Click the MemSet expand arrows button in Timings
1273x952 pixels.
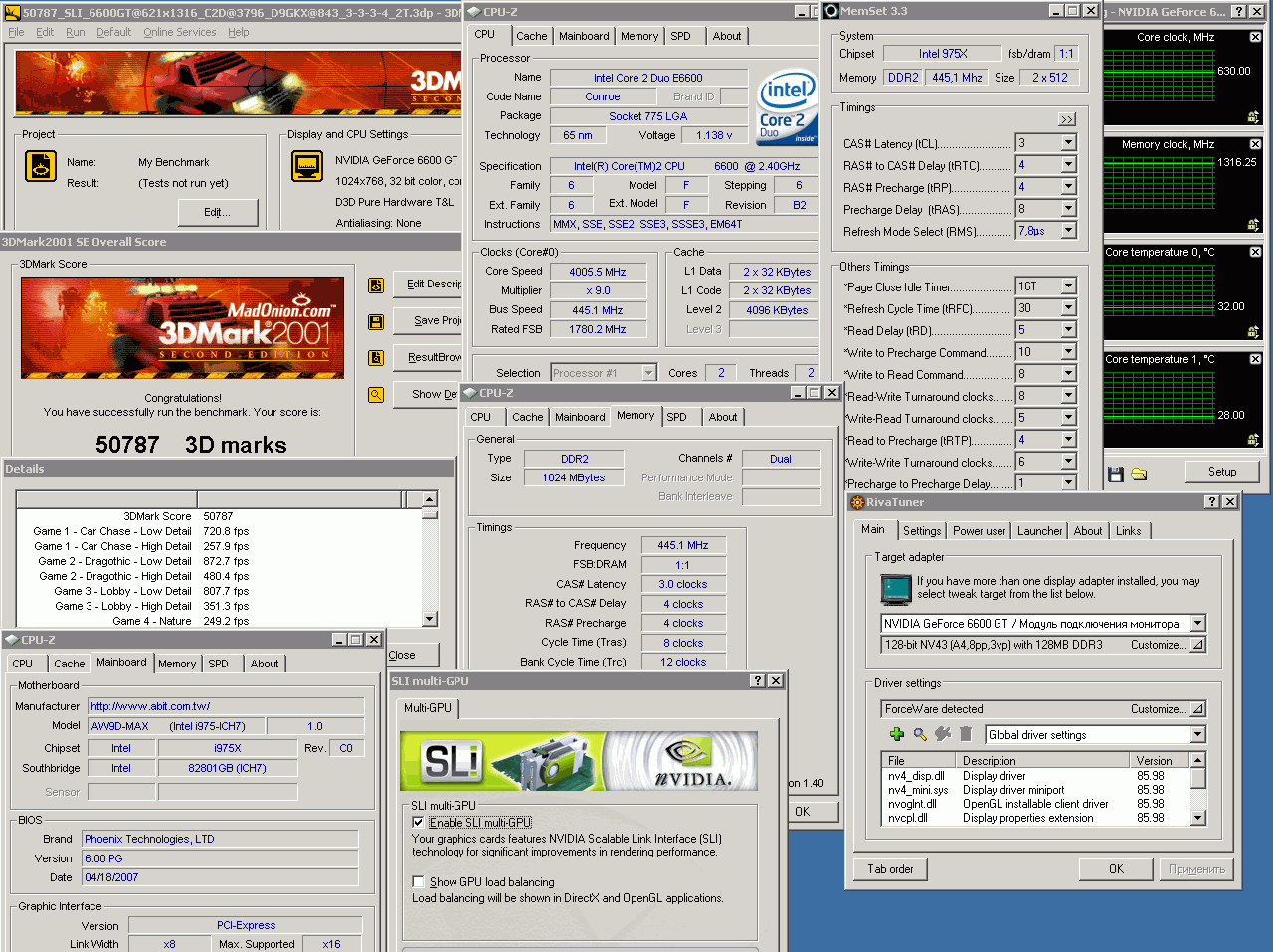click(x=1067, y=119)
